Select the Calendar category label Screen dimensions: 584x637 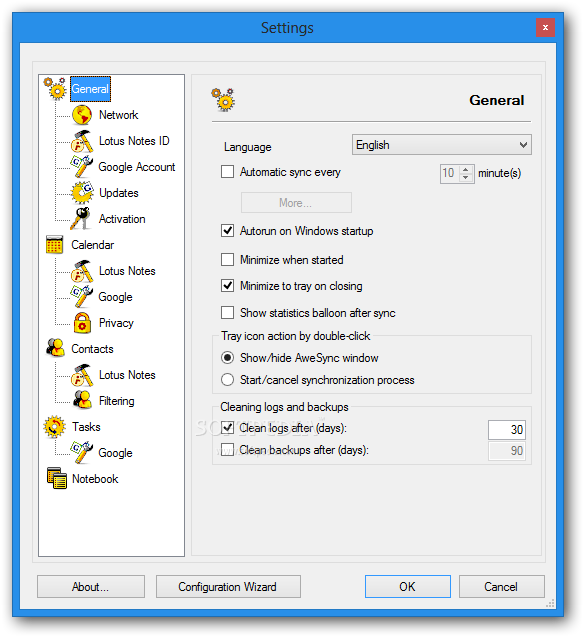point(93,245)
